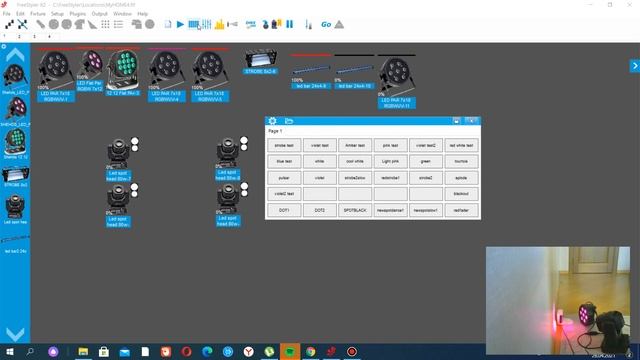
Task: Click the black stair-step toolbar icon
Action: 9,24
